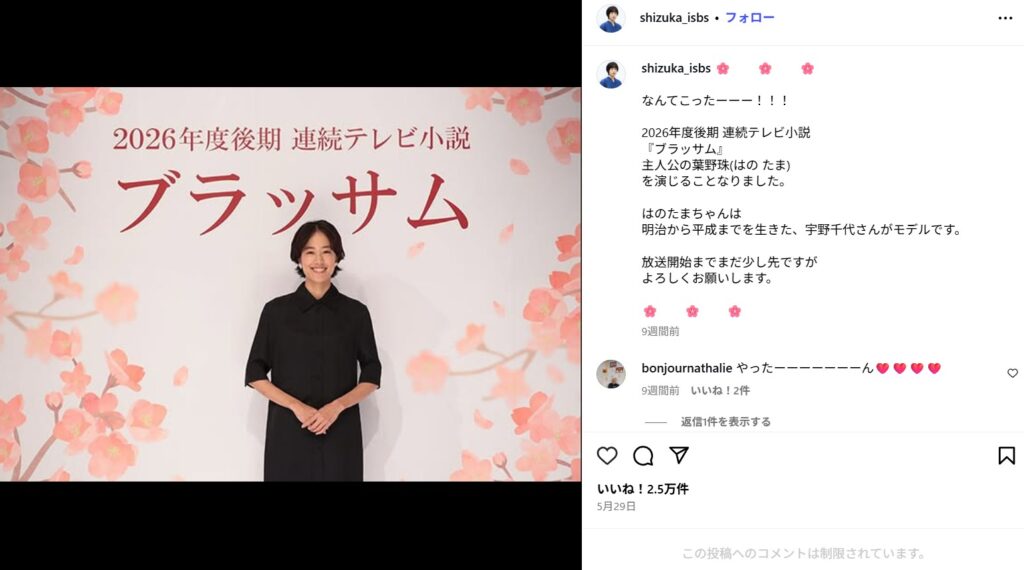Screen dimensions: 1024x570
Task: Click the caption avatar next to shizuka_isbs
Action: click(x=611, y=74)
